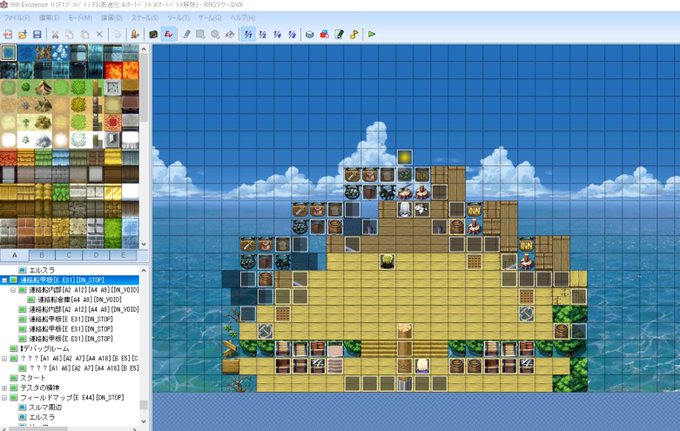Collapse the highlighted 連絡船甲板 map node
The height and width of the screenshot is (431, 680).
tap(4, 280)
